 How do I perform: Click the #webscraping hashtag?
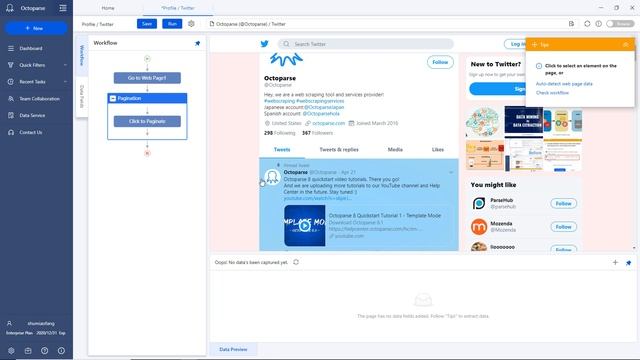point(279,101)
